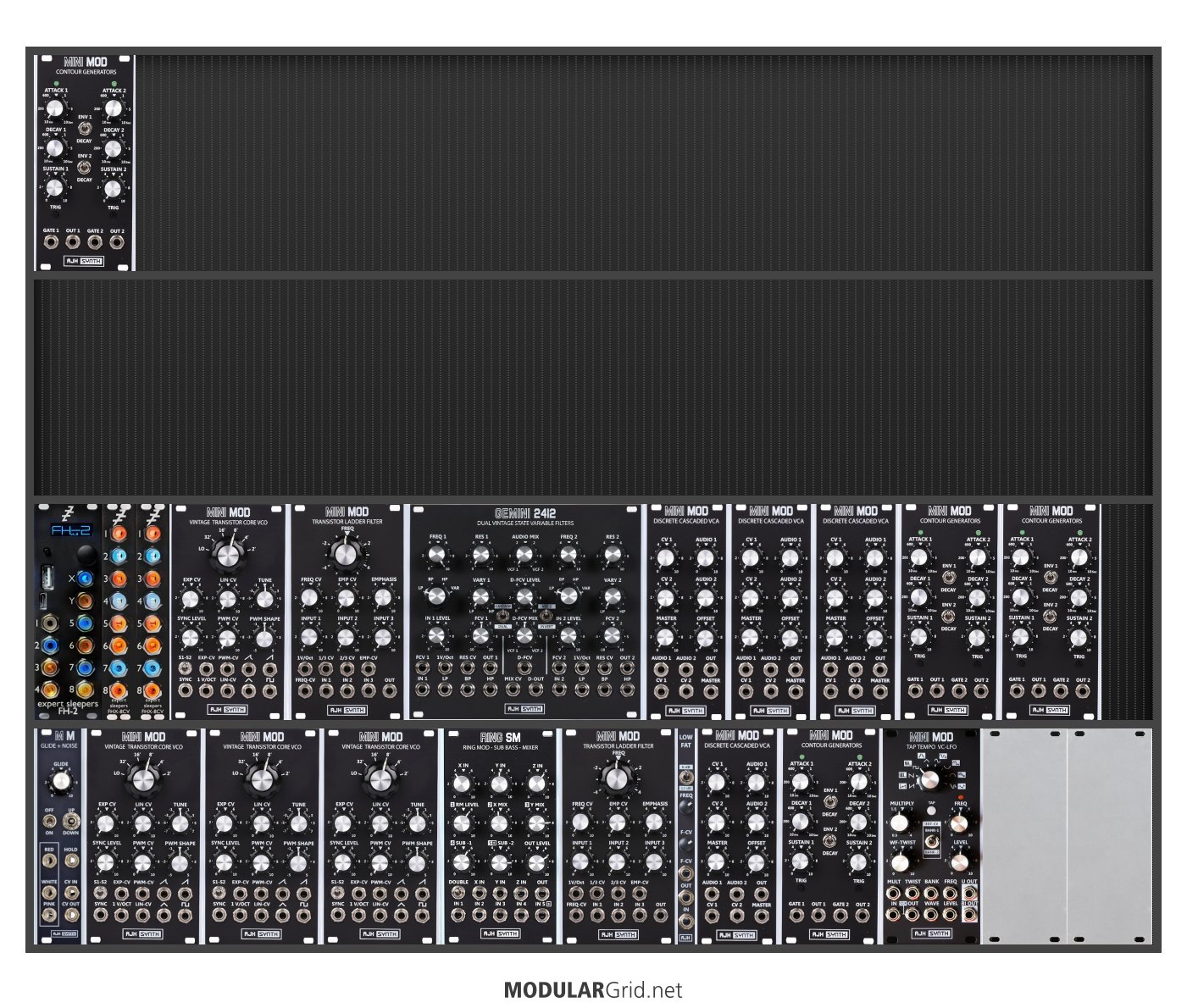Click the USB port on the FH-2 module
The height and width of the screenshot is (1008, 1187).
click(47, 577)
